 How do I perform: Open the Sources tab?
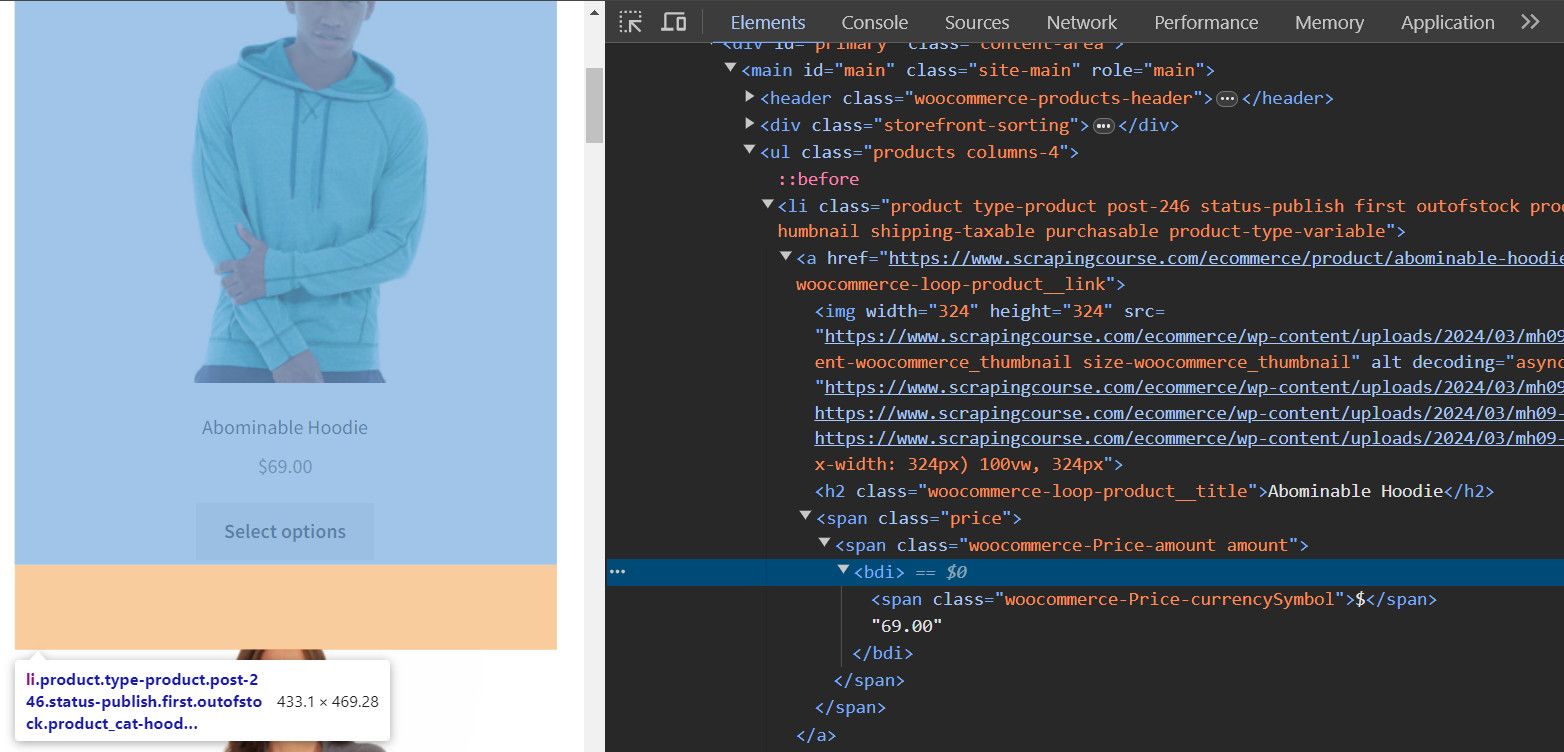coord(977,22)
